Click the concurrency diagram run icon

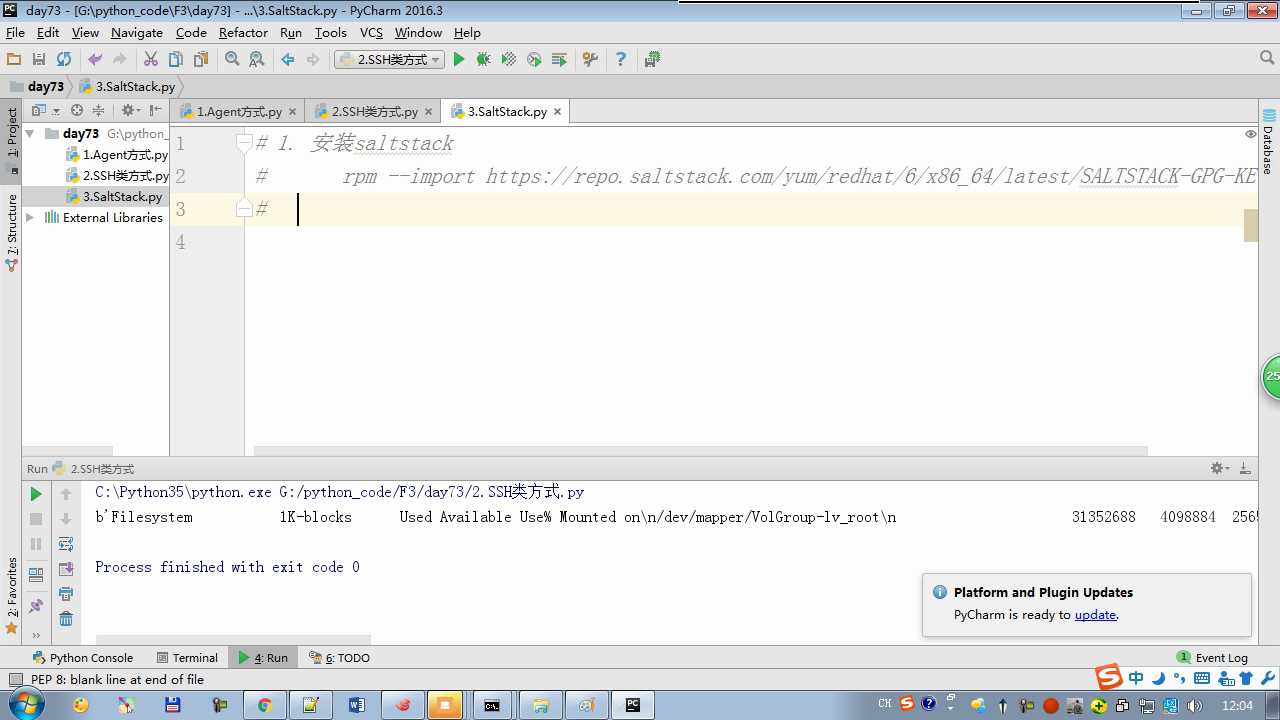[x=559, y=60]
